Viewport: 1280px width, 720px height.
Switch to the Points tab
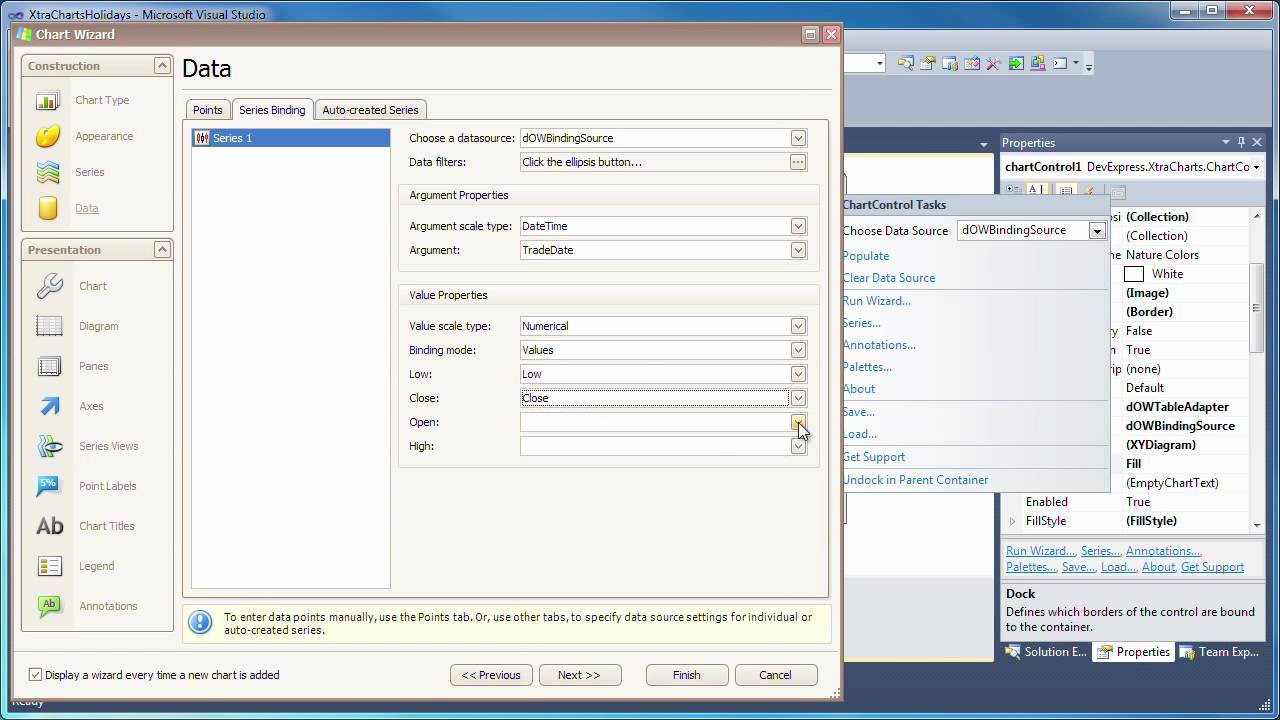coord(208,110)
